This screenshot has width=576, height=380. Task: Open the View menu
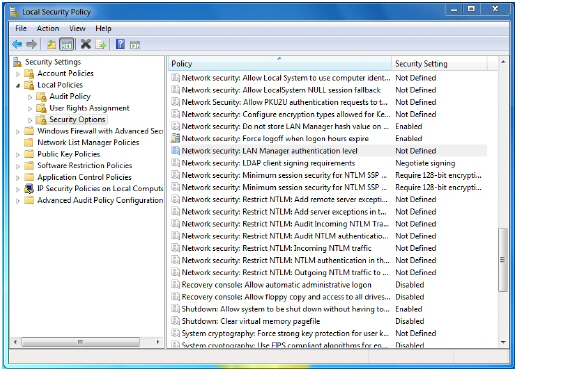(77, 28)
